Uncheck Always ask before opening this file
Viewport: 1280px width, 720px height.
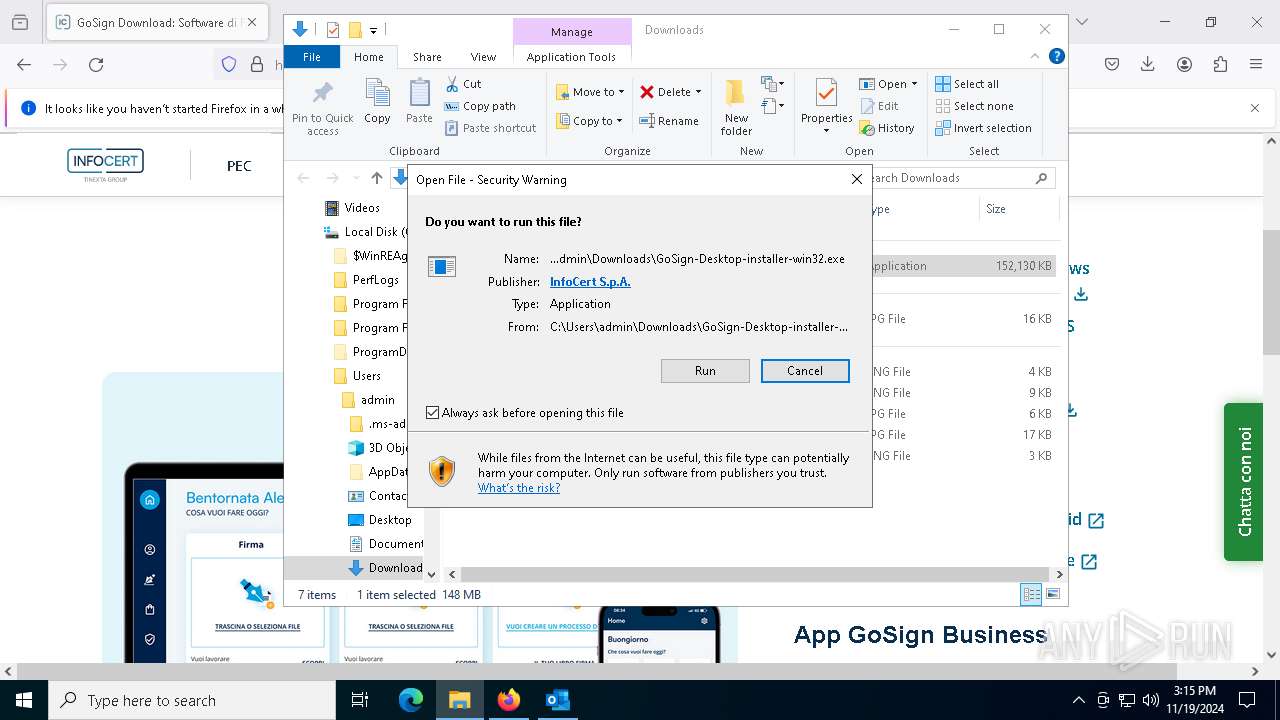click(x=433, y=413)
